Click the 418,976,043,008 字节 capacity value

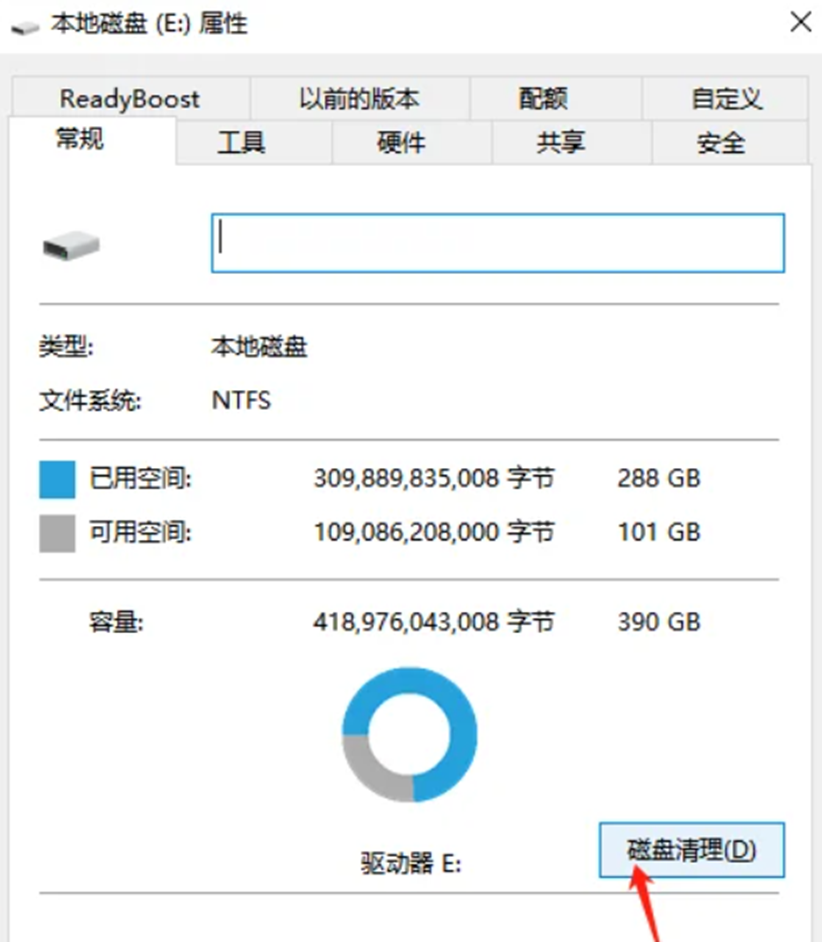[x=434, y=622]
